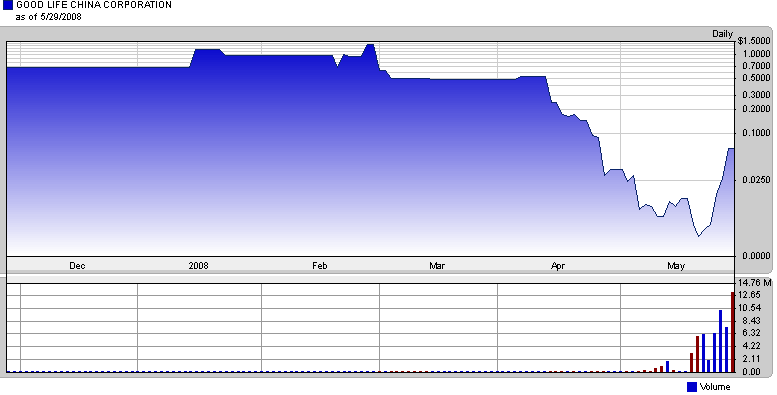Viewport: 777px width, 395px height.
Task: Click the blue Volume legend square
Action: click(x=692, y=387)
